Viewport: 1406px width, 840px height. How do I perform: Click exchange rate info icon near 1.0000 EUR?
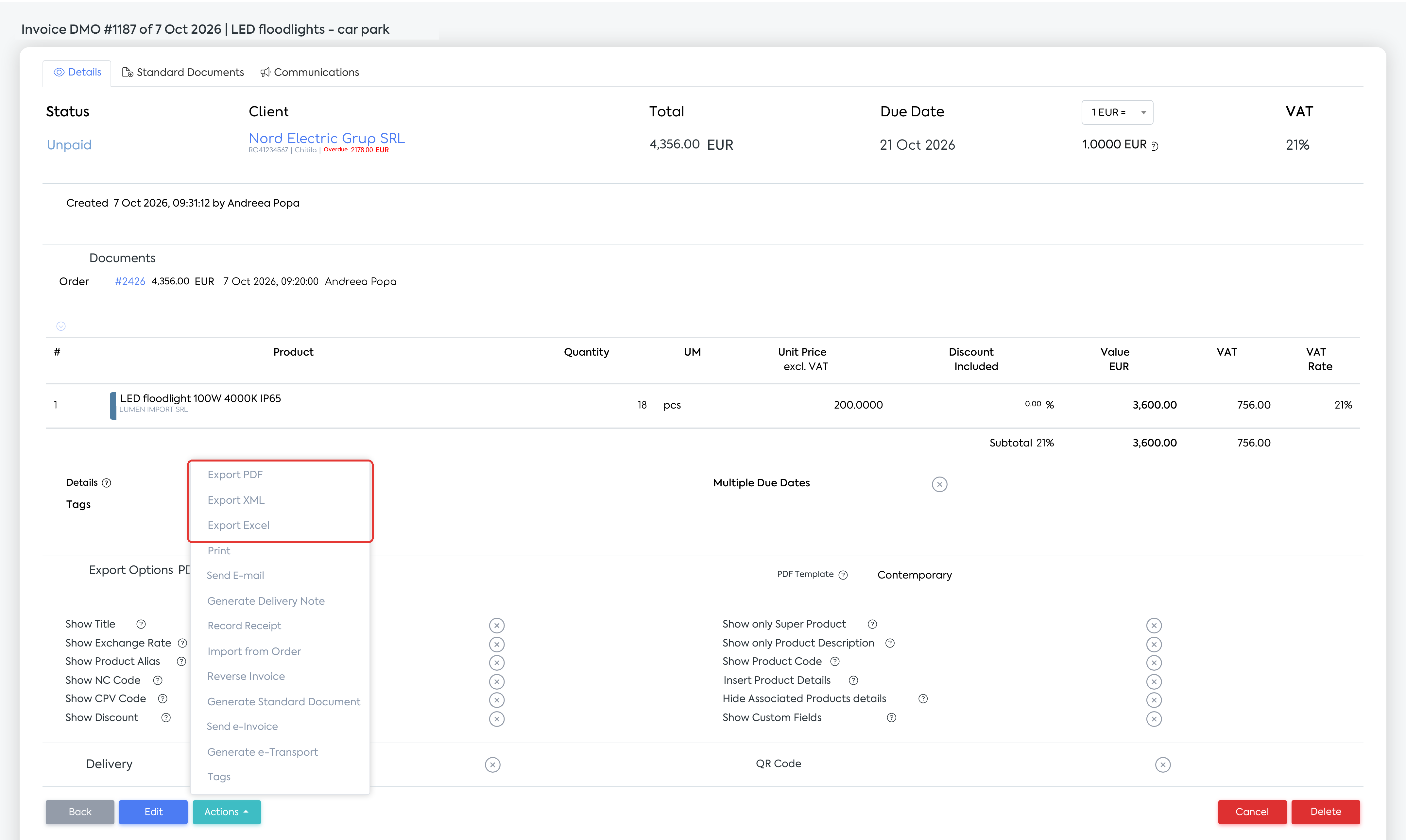pyautogui.click(x=1155, y=146)
